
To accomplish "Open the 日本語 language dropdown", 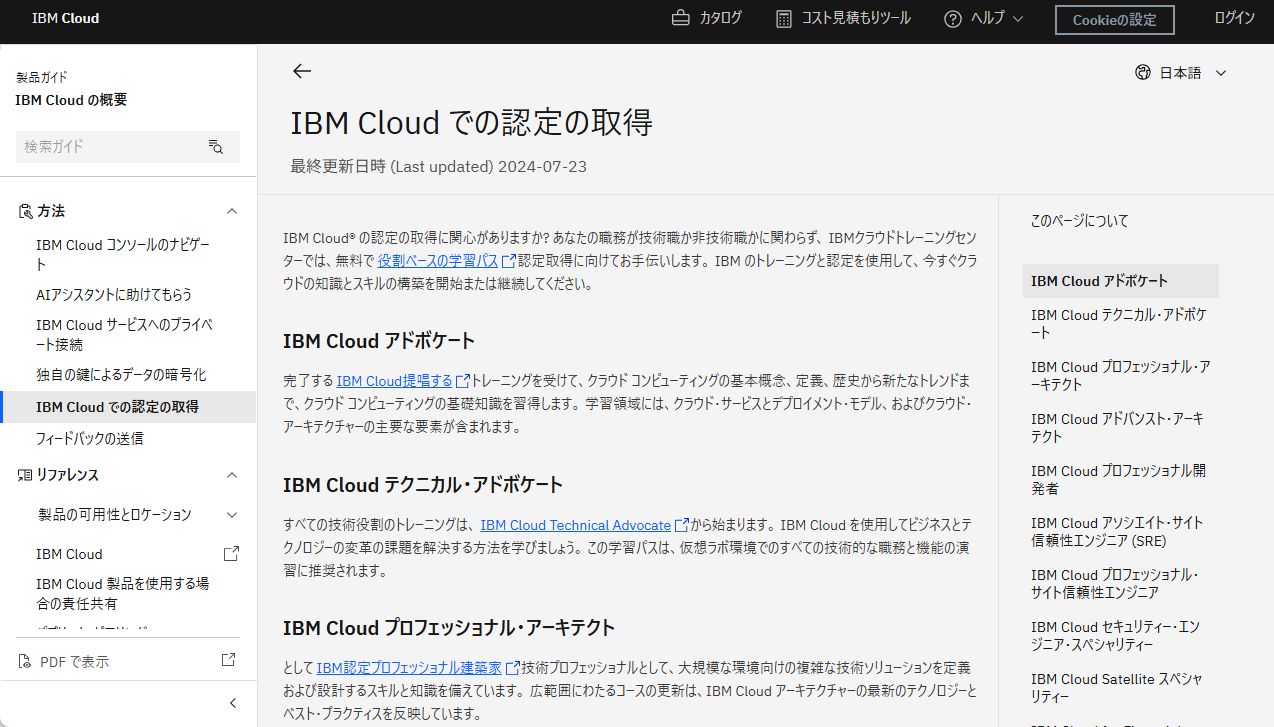I will [1181, 72].
